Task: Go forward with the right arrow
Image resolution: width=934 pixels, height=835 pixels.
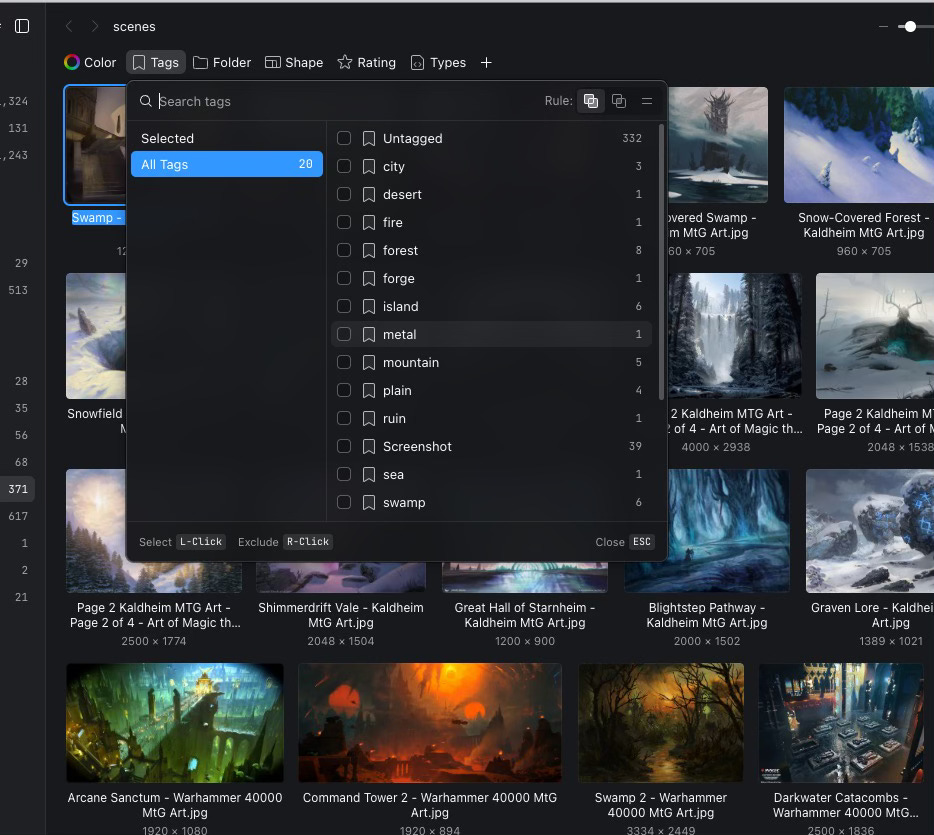Action: 95,26
